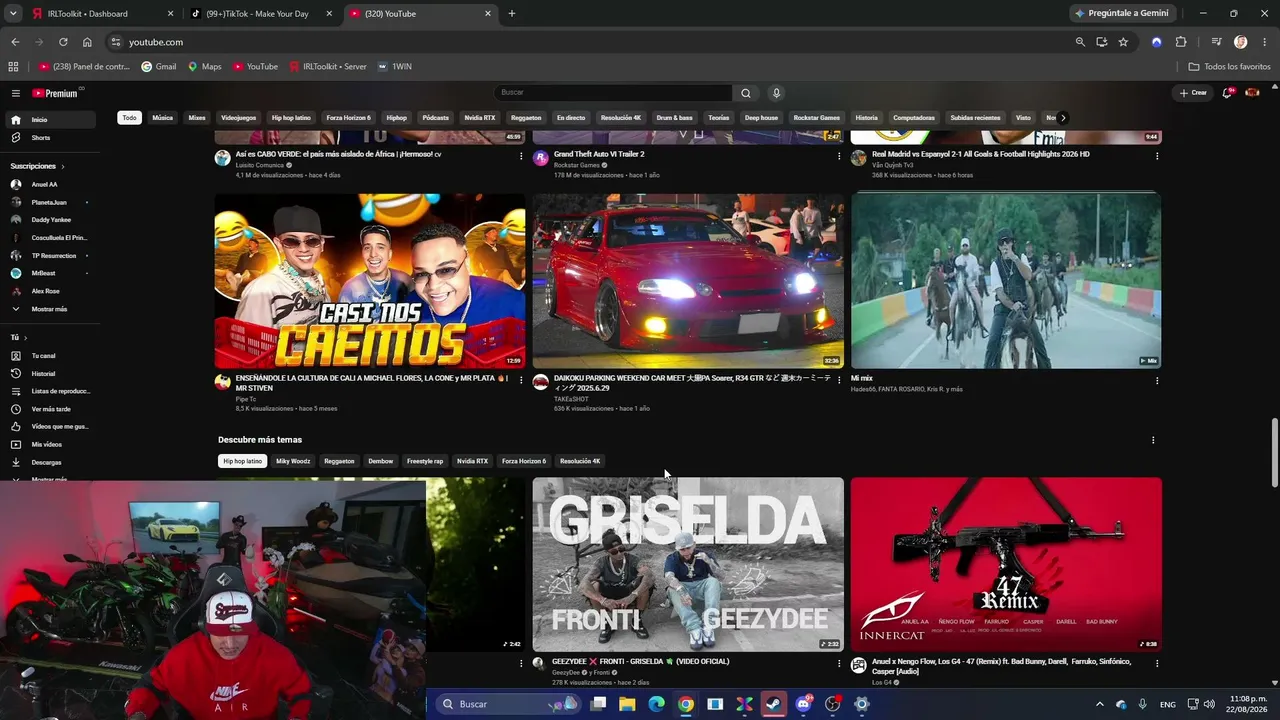
Task: Open Listas de reproducción in sidebar
Action: pyautogui.click(x=52, y=391)
